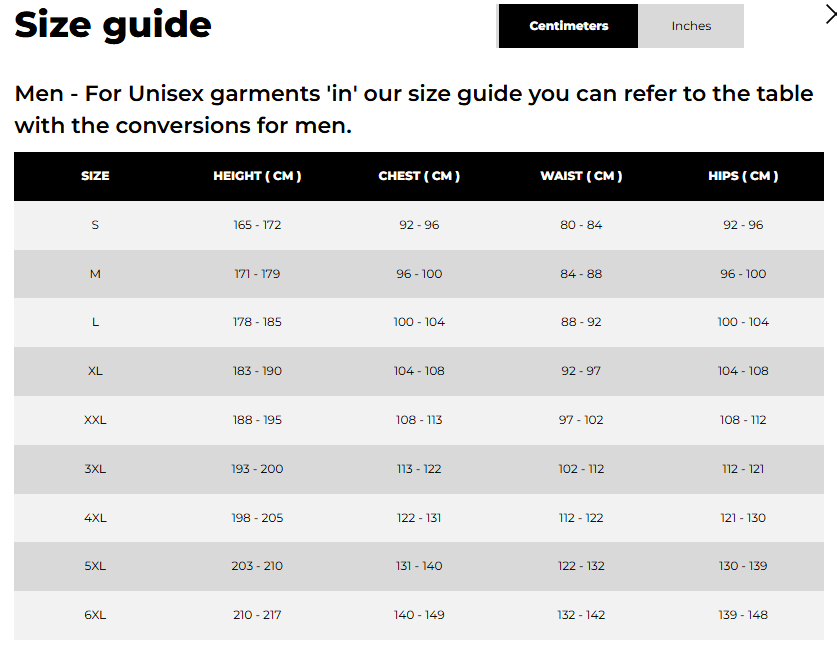Image resolution: width=837 pixels, height=646 pixels.
Task: Switch units to Centimeters
Action: click(x=568, y=26)
